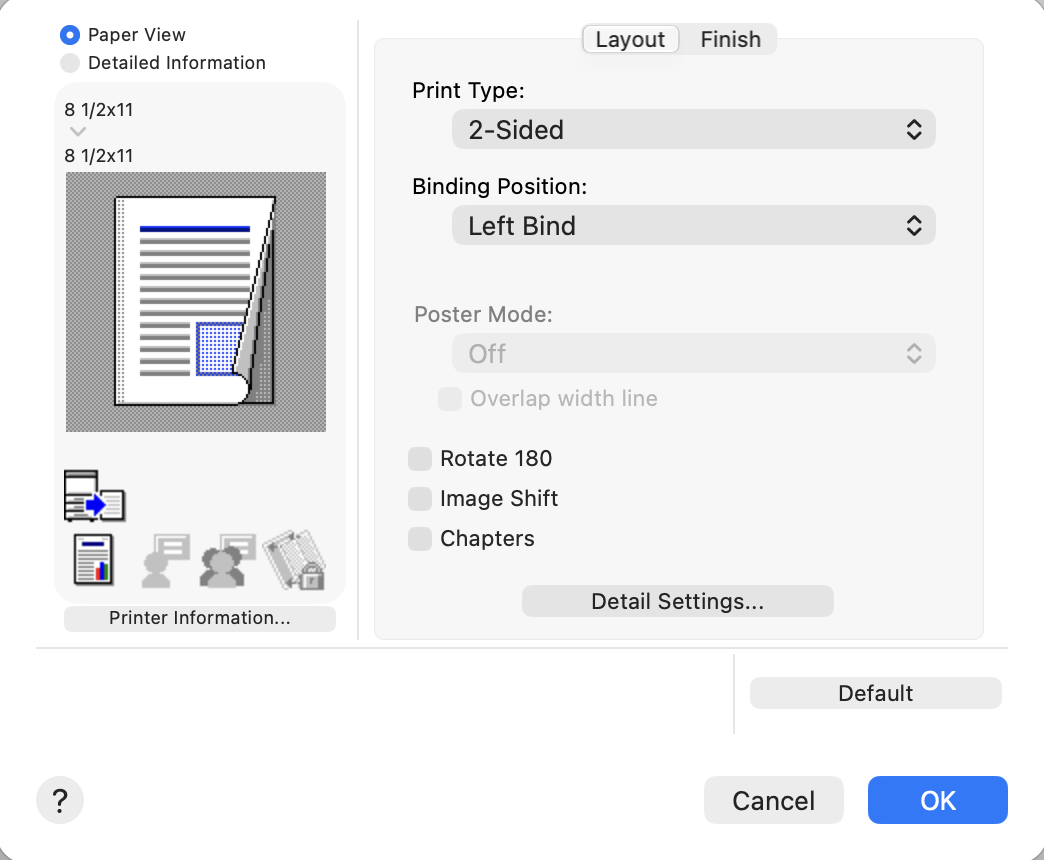Select the Detailed Information radio button

click(x=70, y=63)
